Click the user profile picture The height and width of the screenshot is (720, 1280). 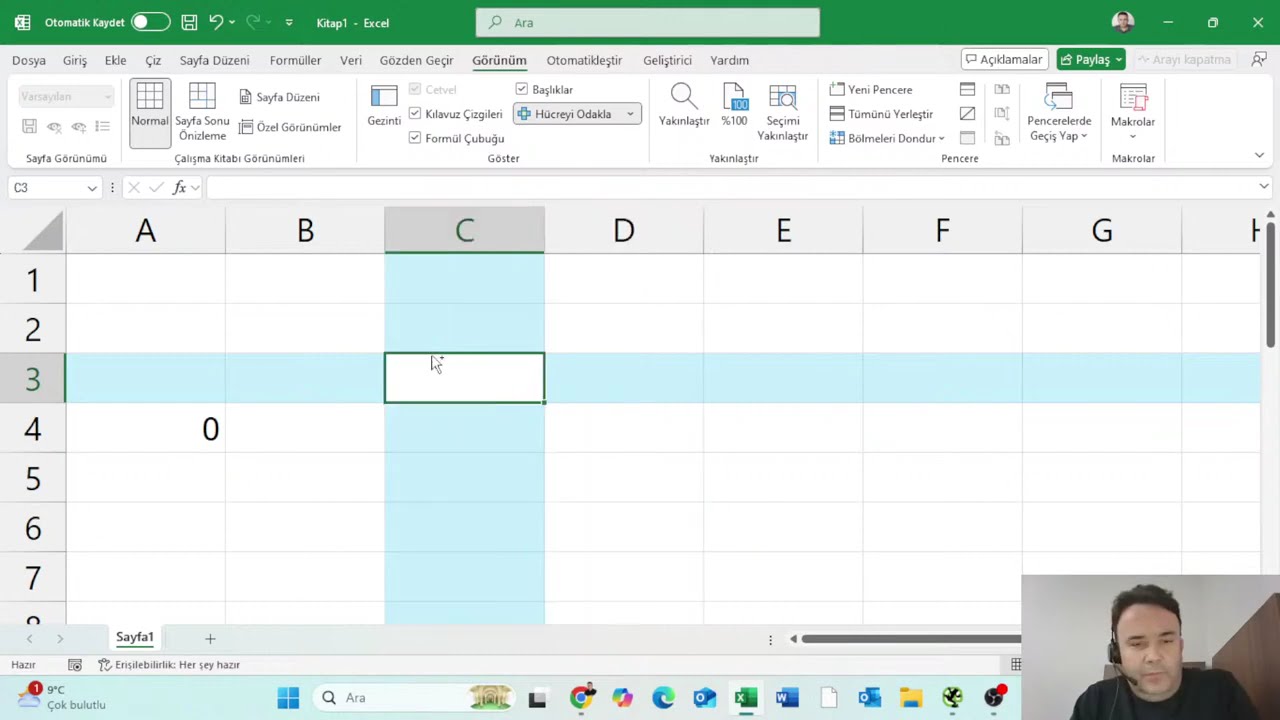click(x=1123, y=22)
